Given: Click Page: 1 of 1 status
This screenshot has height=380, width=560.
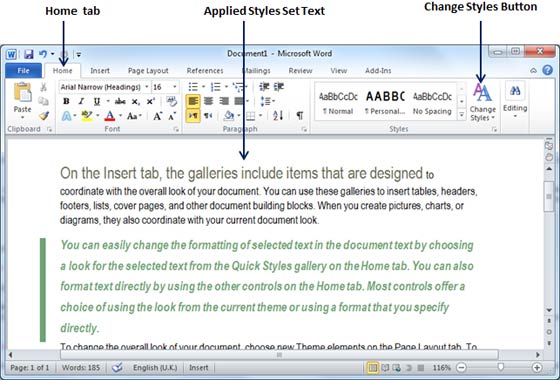Looking at the screenshot, I should [x=30, y=368].
